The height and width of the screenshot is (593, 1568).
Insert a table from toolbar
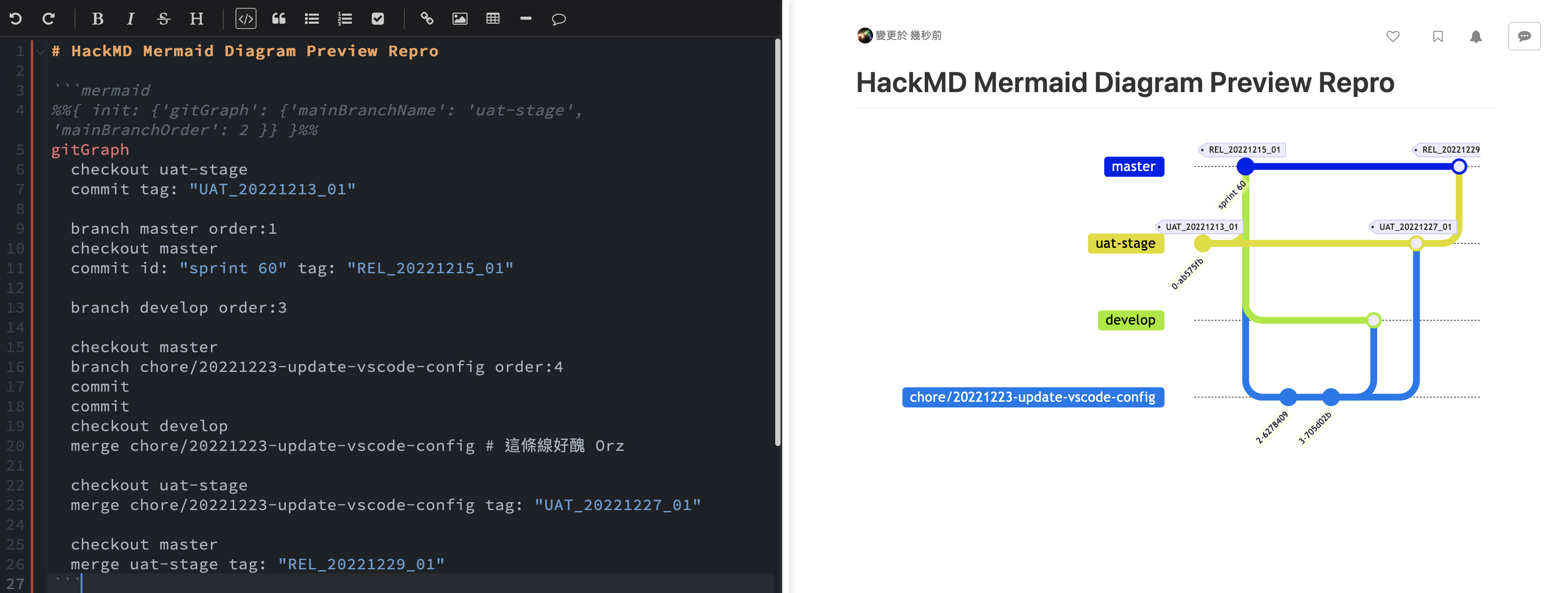coord(493,19)
